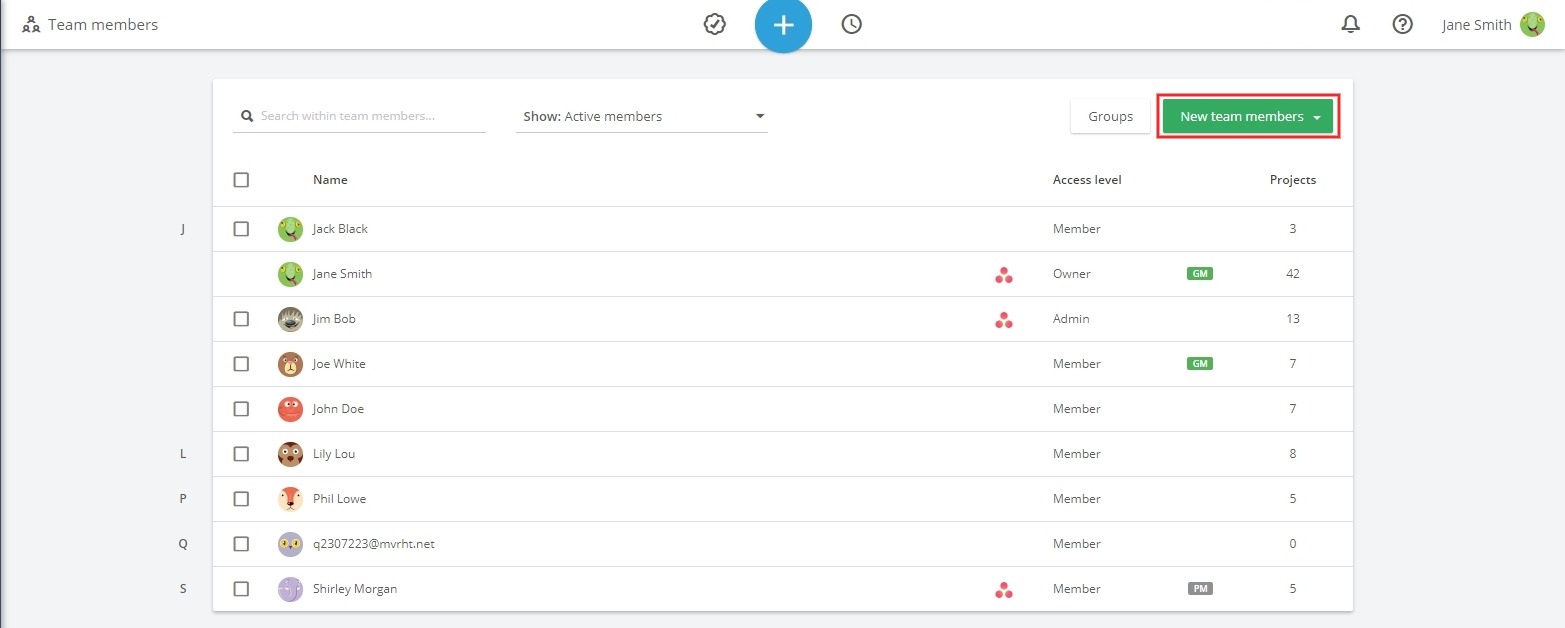1565x628 pixels.
Task: Check the box for Jack Black
Action: (241, 229)
